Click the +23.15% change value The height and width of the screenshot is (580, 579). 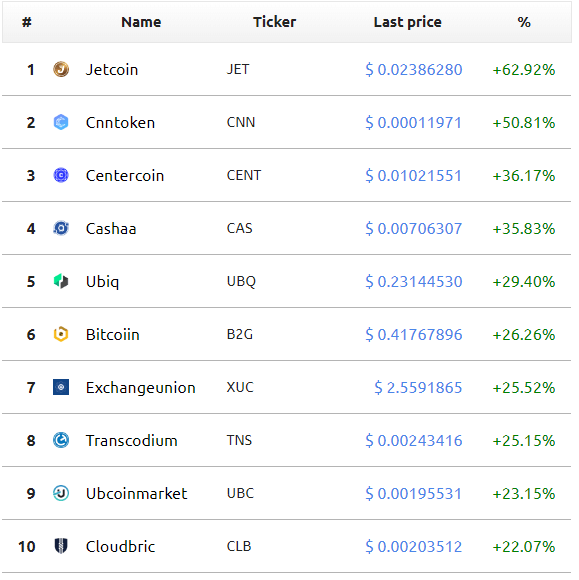click(524, 493)
